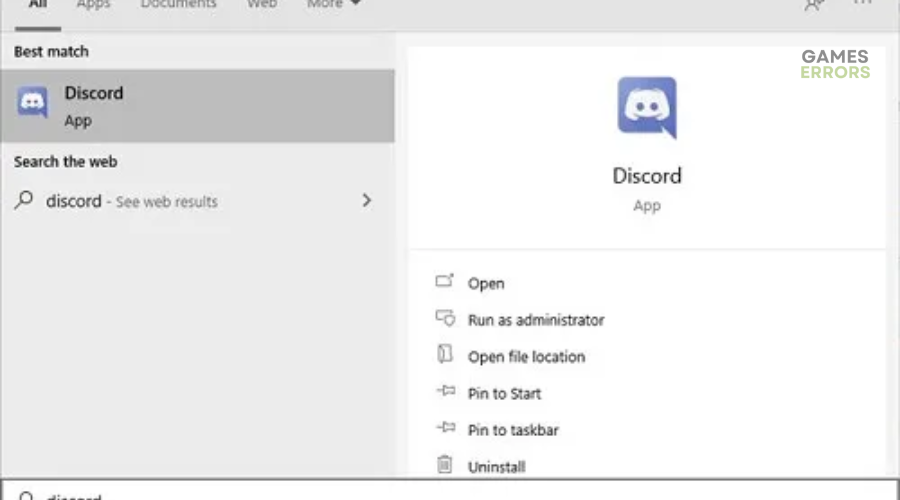Click the Discord app title in details pane
Image resolution: width=900 pixels, height=500 pixels.
[647, 176]
